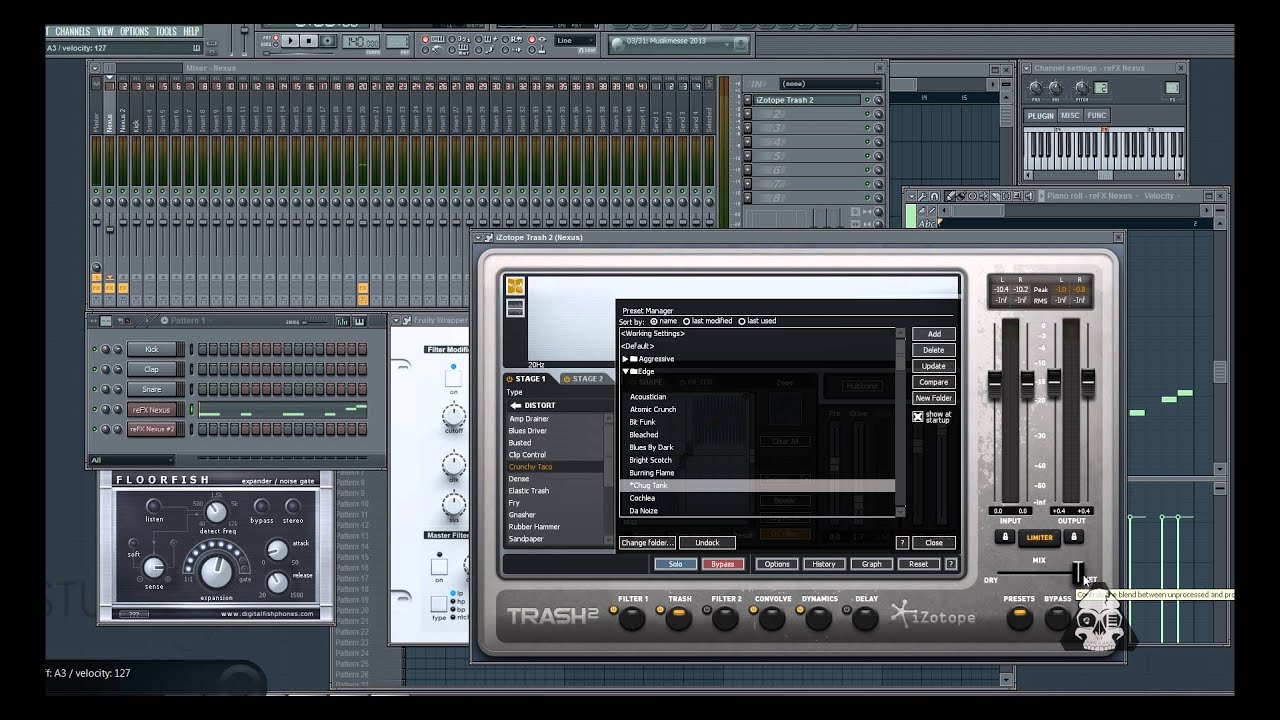Viewport: 1280px width, 720px height.
Task: Click the Filter 2 module knob
Action: tap(726, 619)
